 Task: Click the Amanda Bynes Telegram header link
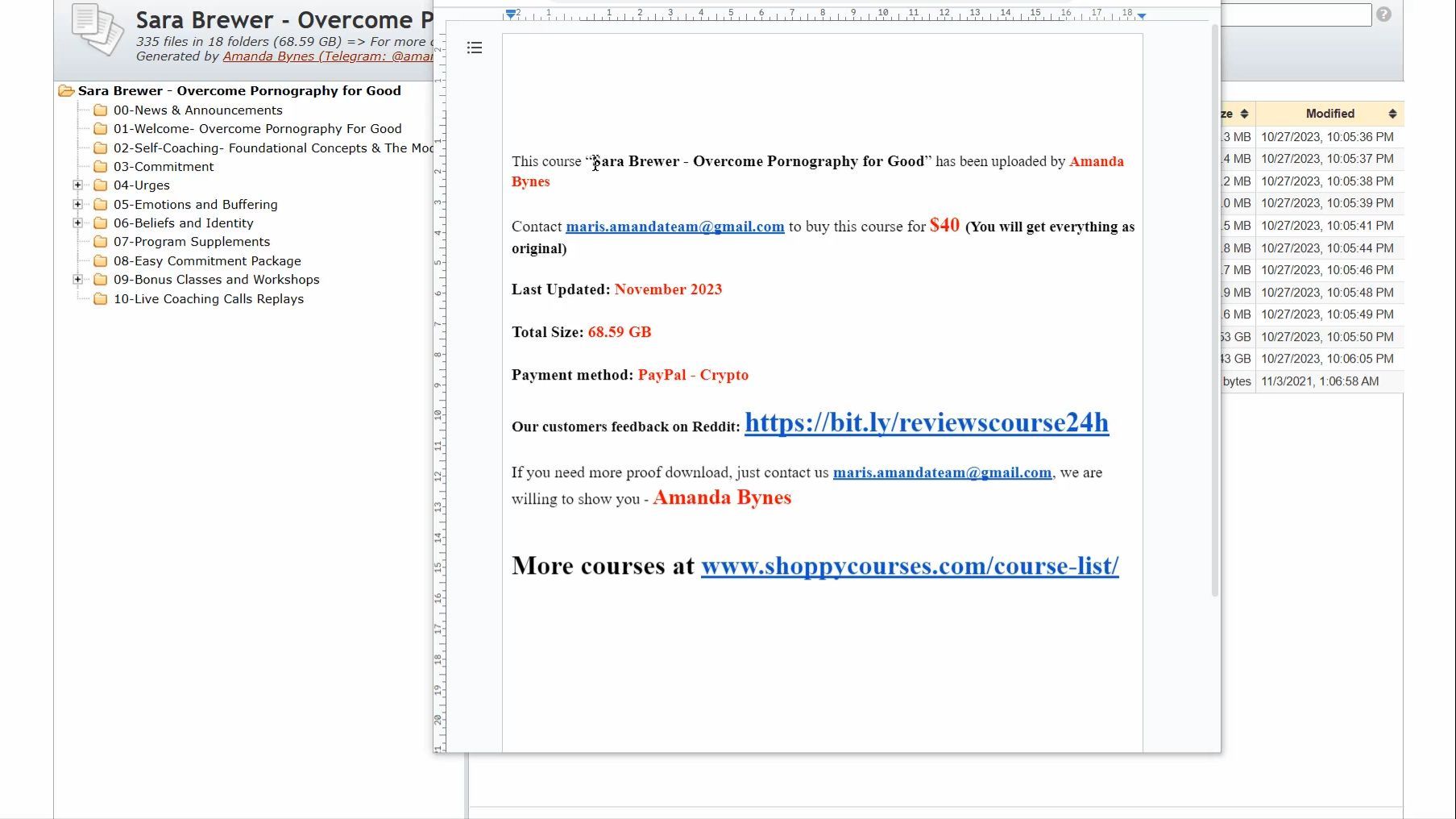point(328,56)
